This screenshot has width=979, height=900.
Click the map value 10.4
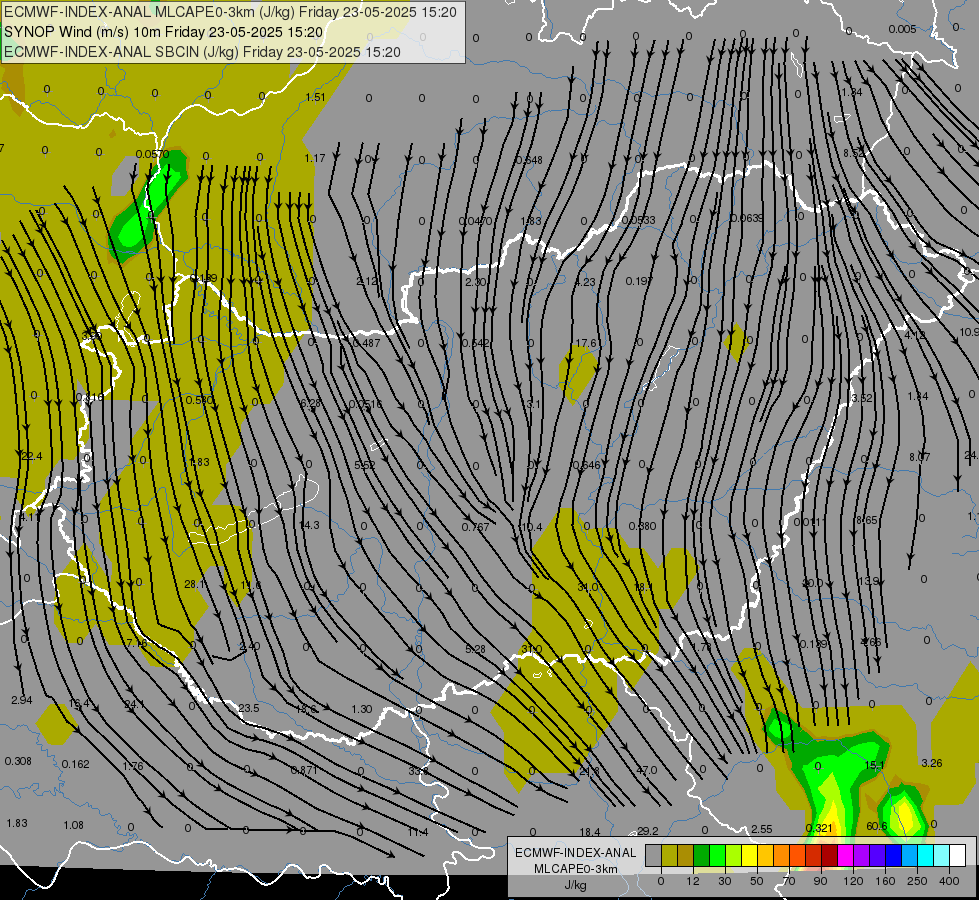(531, 527)
